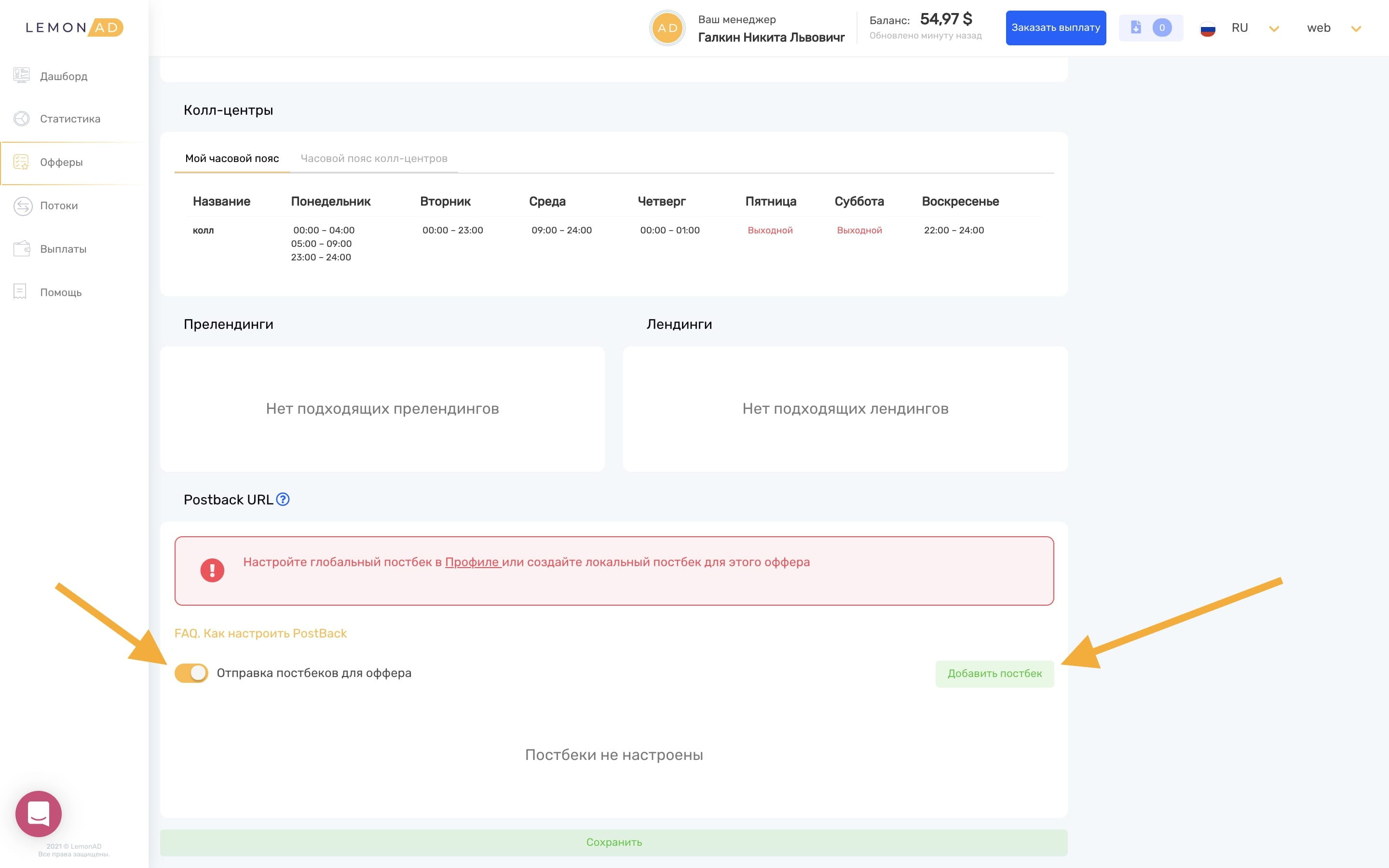
Task: Click the Help document icon
Action: coord(20,292)
